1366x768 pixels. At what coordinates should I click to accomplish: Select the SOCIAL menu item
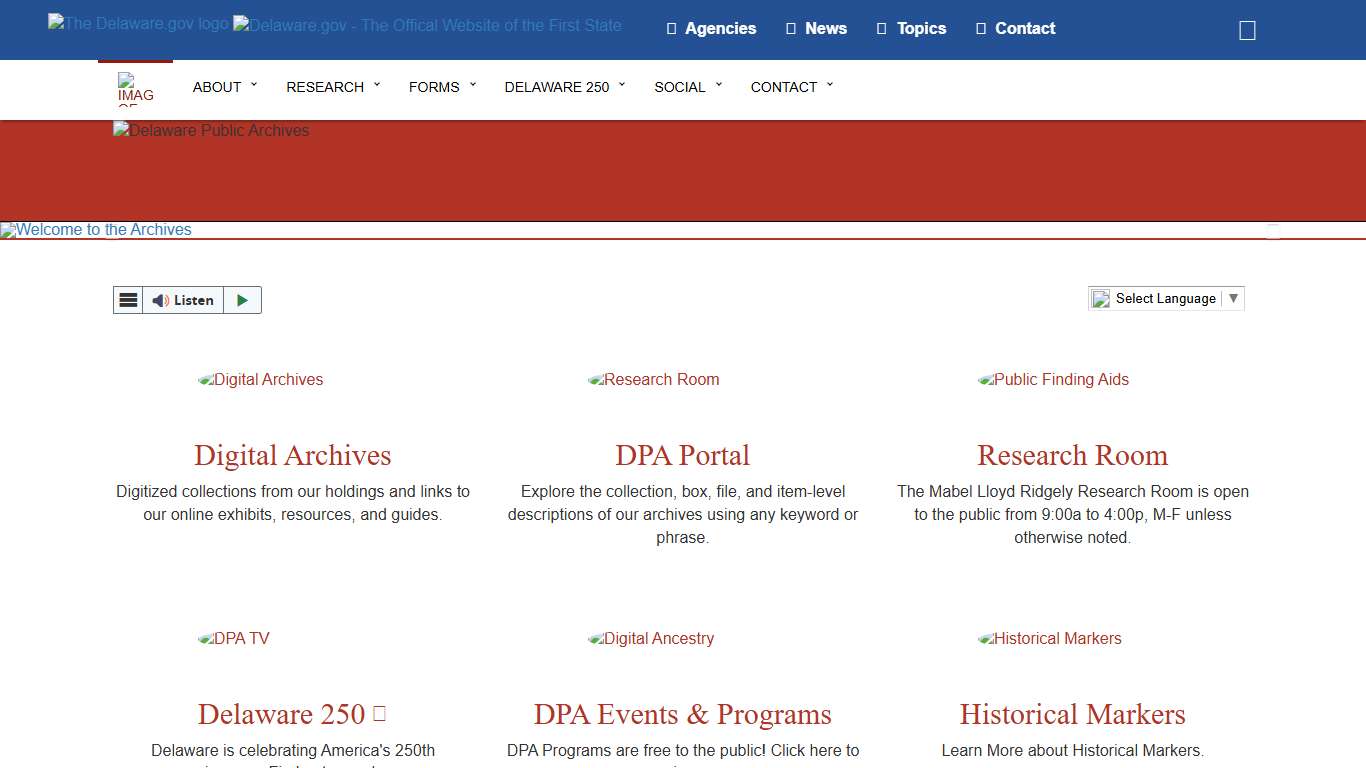(x=679, y=87)
